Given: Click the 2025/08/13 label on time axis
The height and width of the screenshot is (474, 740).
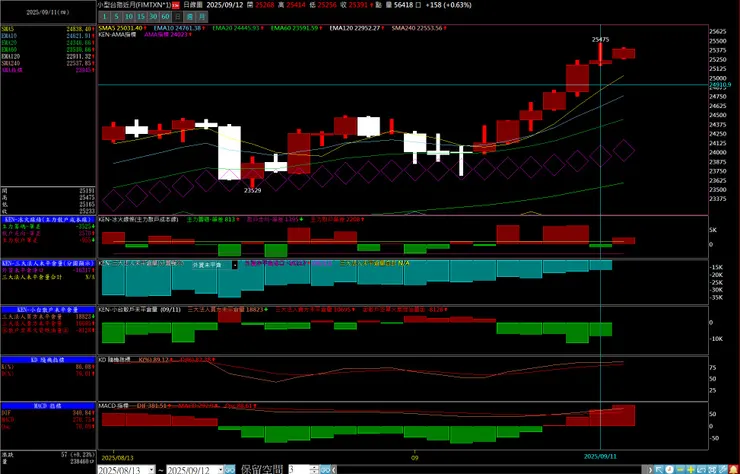Looking at the screenshot, I should (x=118, y=457).
